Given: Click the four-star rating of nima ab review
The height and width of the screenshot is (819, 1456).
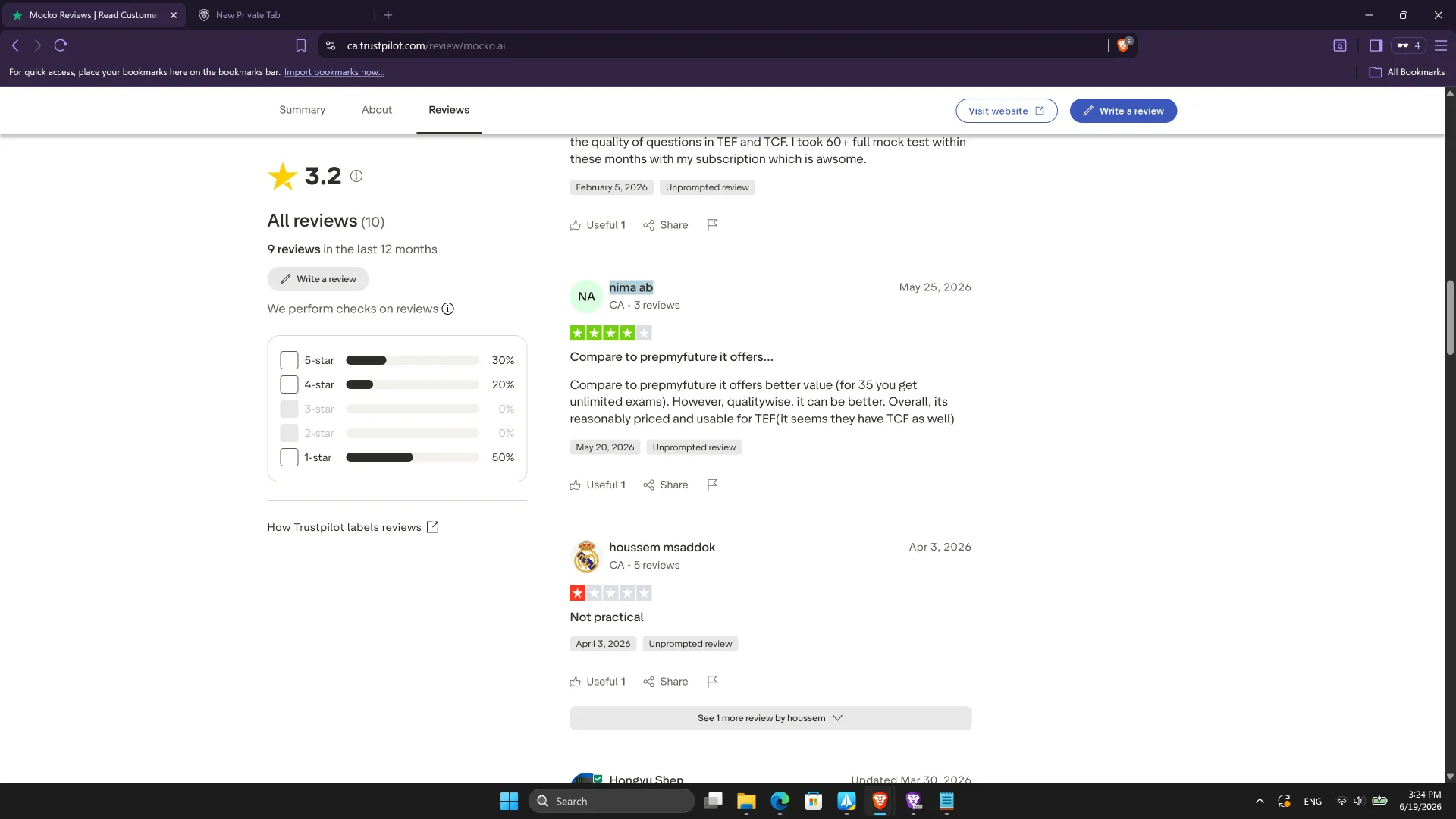Looking at the screenshot, I should coord(610,333).
